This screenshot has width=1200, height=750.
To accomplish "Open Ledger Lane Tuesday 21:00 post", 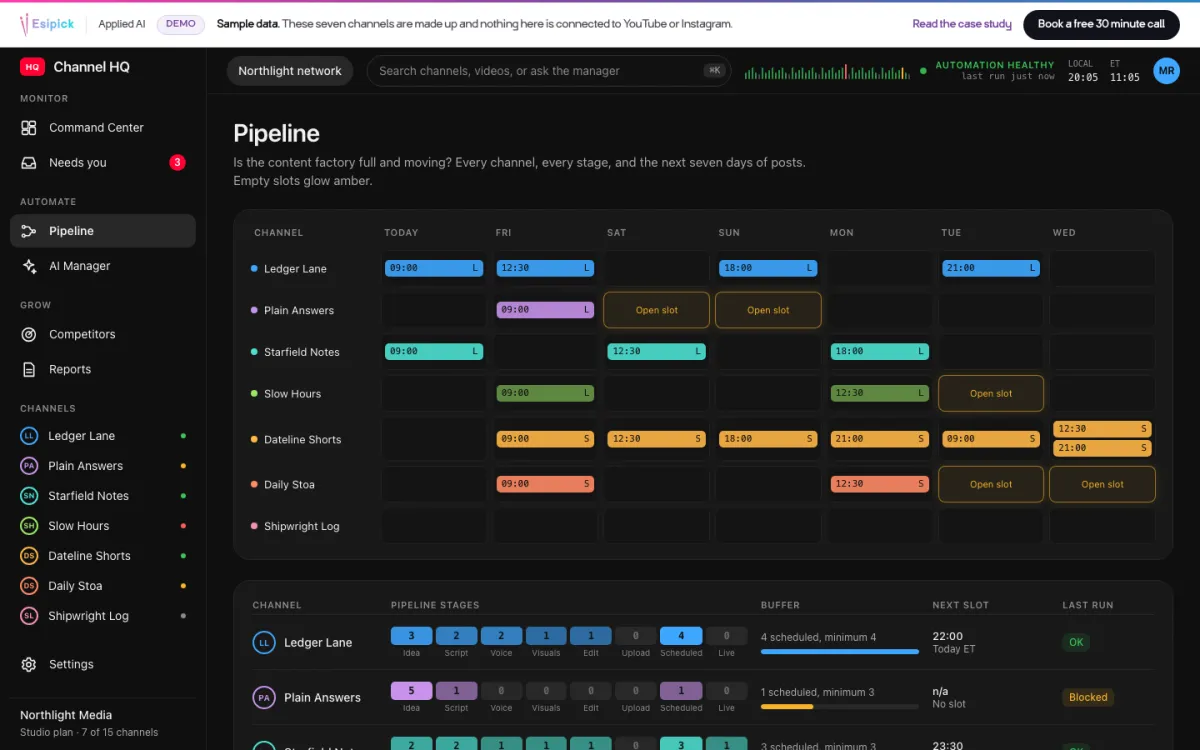I will pos(991,268).
